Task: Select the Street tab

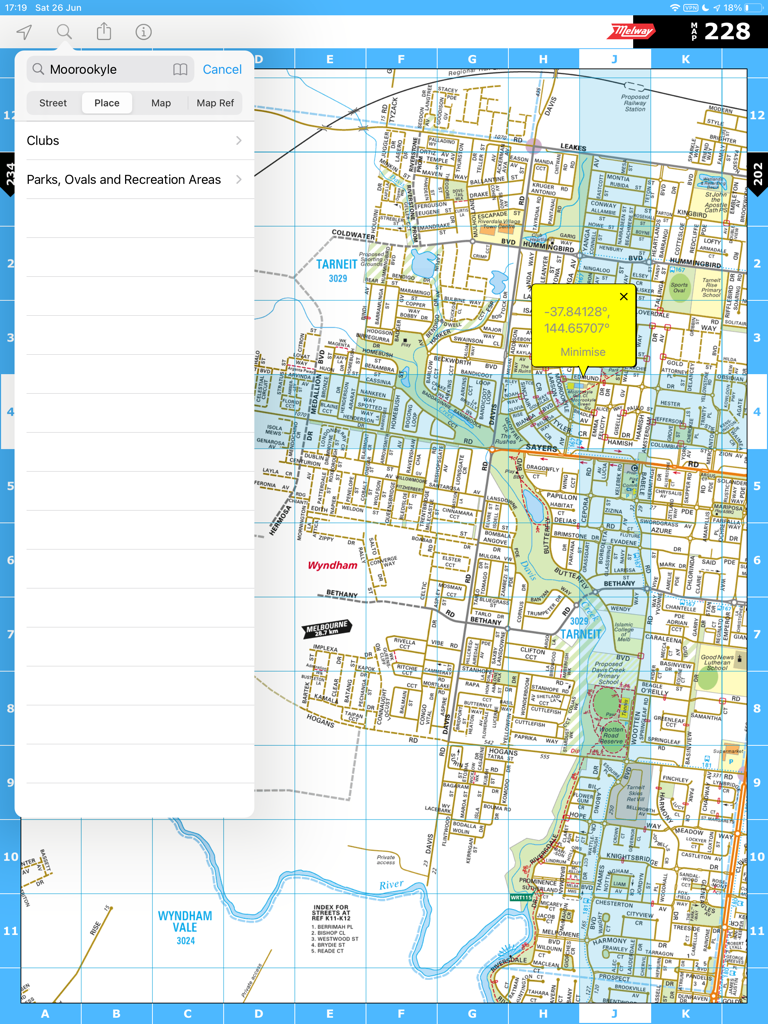Action: tap(53, 103)
